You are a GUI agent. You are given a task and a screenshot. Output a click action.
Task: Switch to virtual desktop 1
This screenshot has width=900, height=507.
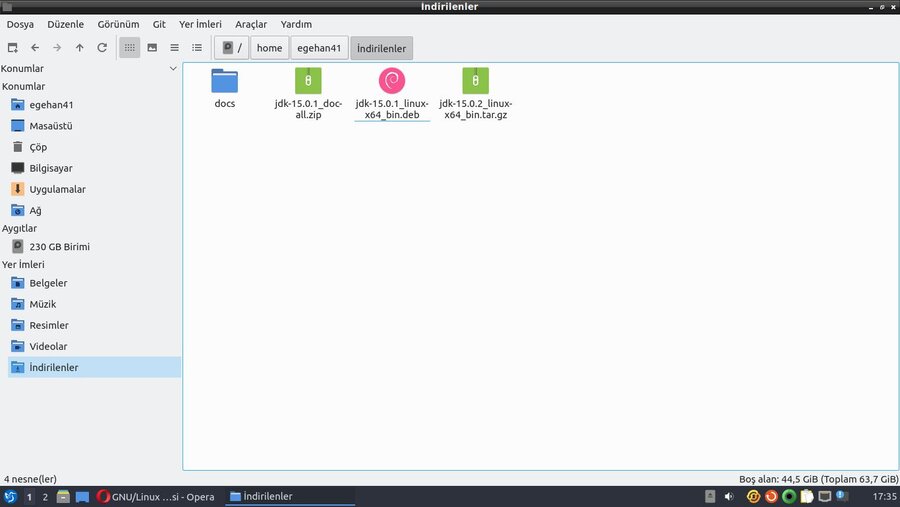(29, 497)
